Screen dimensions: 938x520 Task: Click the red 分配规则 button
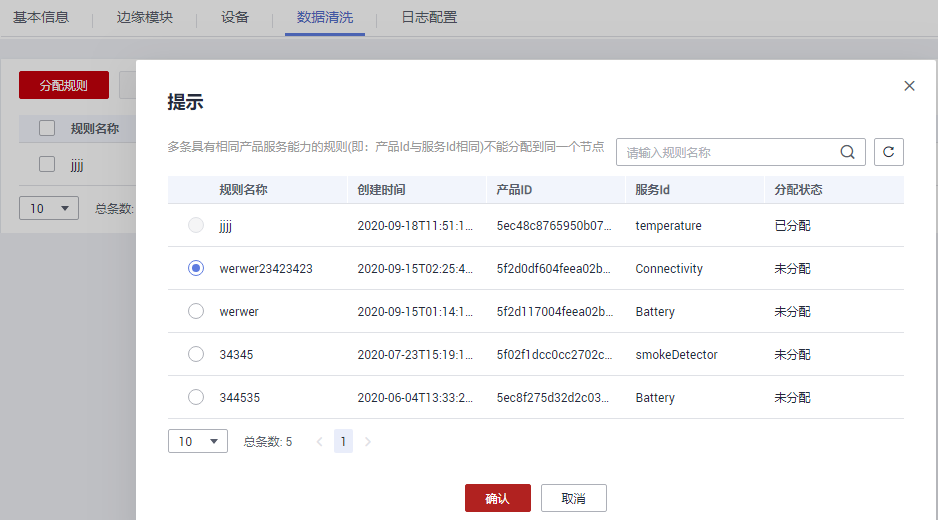coord(64,85)
